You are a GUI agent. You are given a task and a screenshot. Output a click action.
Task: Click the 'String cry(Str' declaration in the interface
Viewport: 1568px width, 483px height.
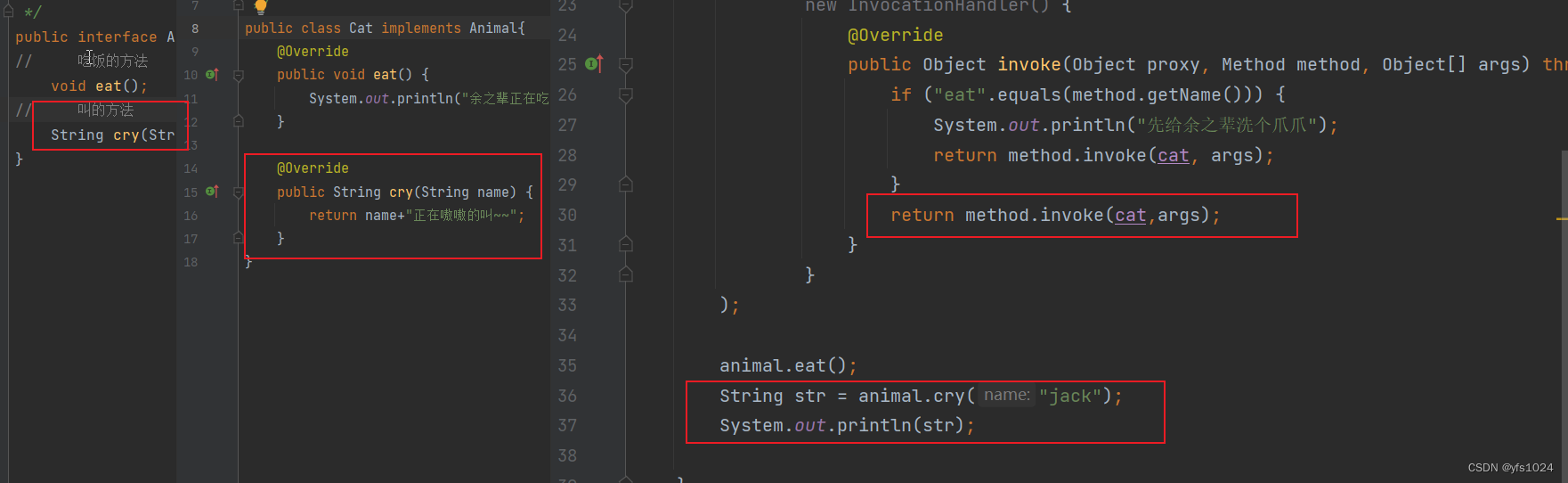coord(112,135)
